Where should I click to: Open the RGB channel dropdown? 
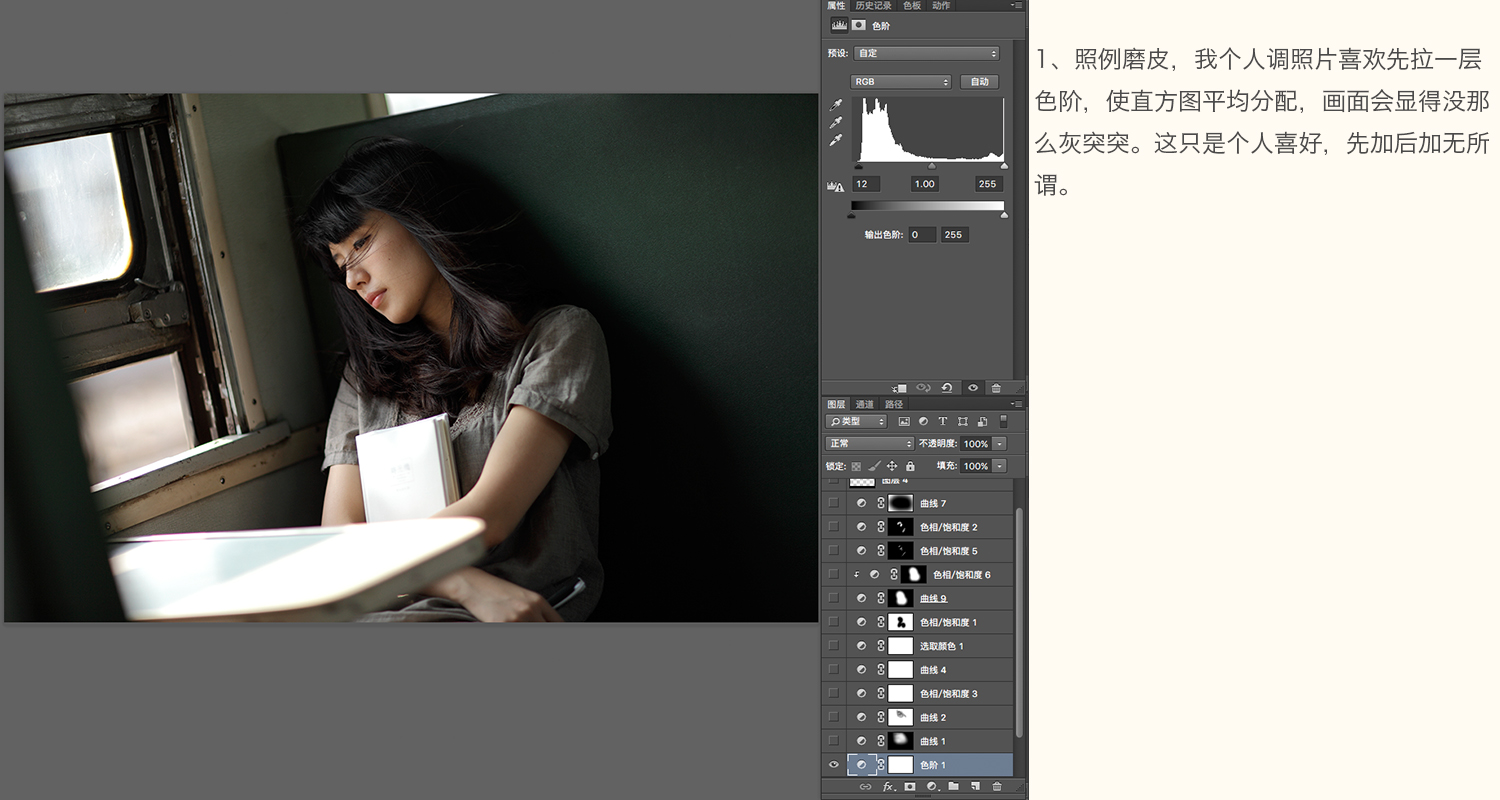click(x=901, y=82)
